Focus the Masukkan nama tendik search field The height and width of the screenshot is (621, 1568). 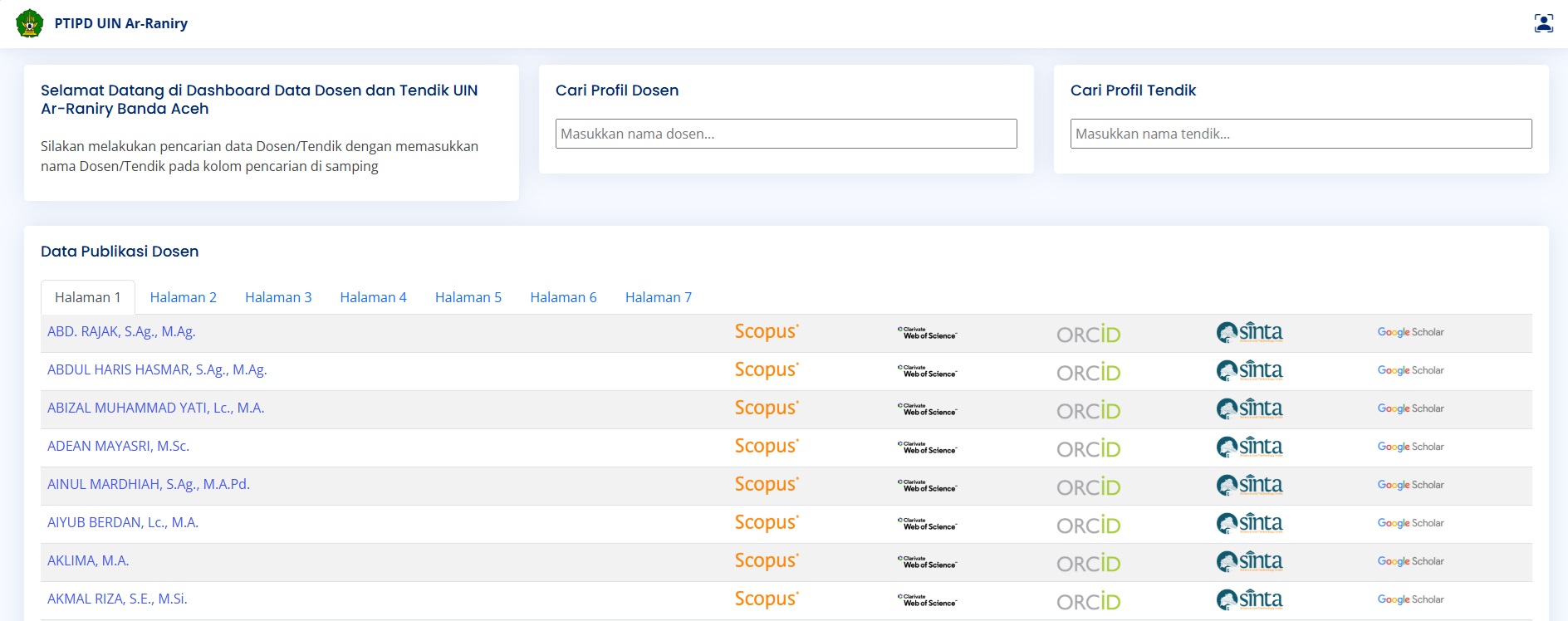coord(1301,134)
